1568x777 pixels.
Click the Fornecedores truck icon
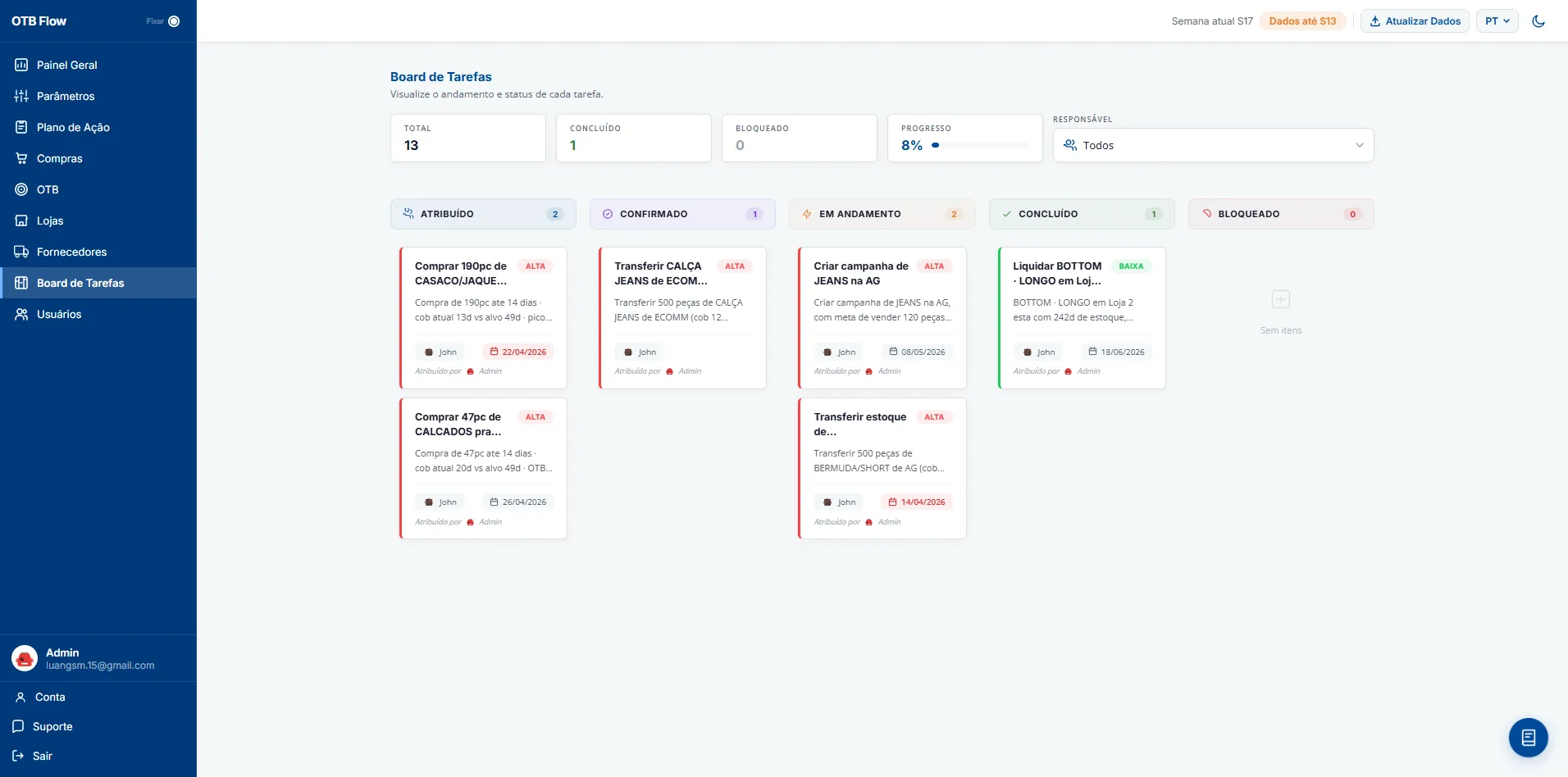point(21,252)
